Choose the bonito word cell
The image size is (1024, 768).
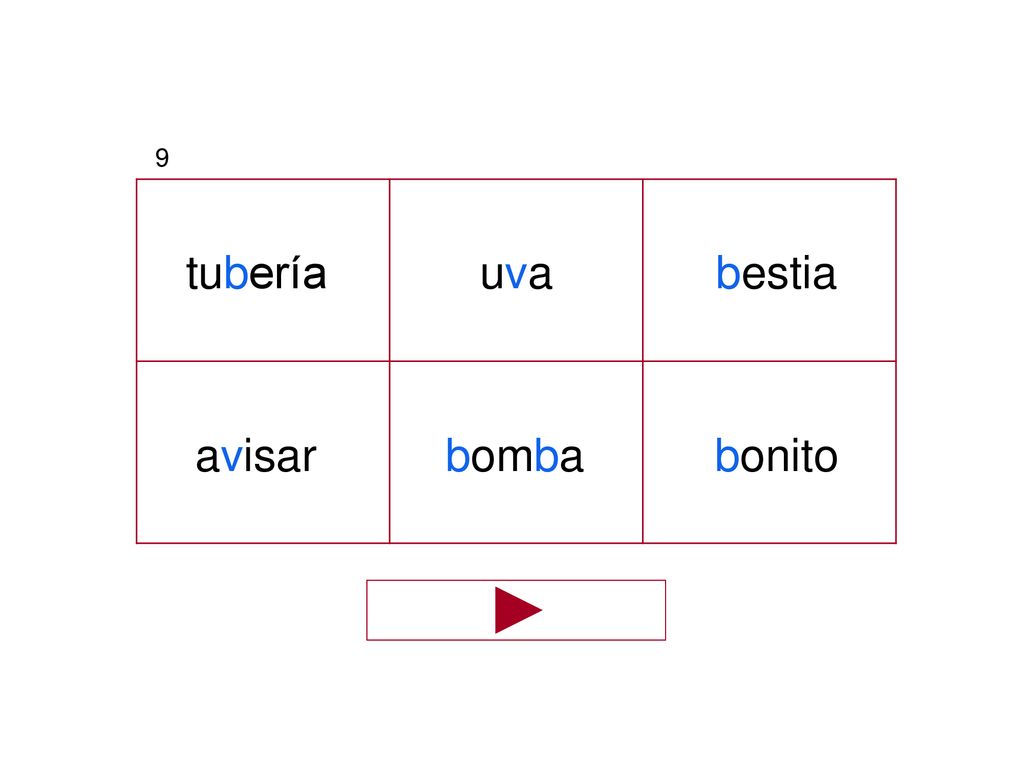[x=769, y=452]
